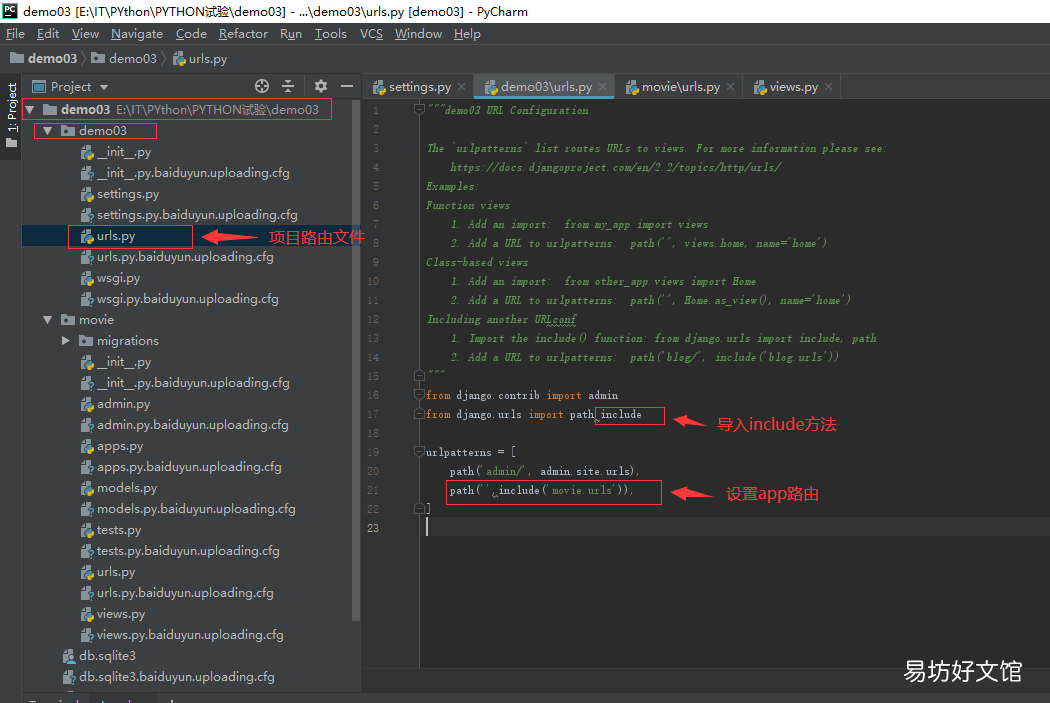Open the Refactor menu
Image resolution: width=1050 pixels, height=703 pixels.
pyautogui.click(x=243, y=33)
